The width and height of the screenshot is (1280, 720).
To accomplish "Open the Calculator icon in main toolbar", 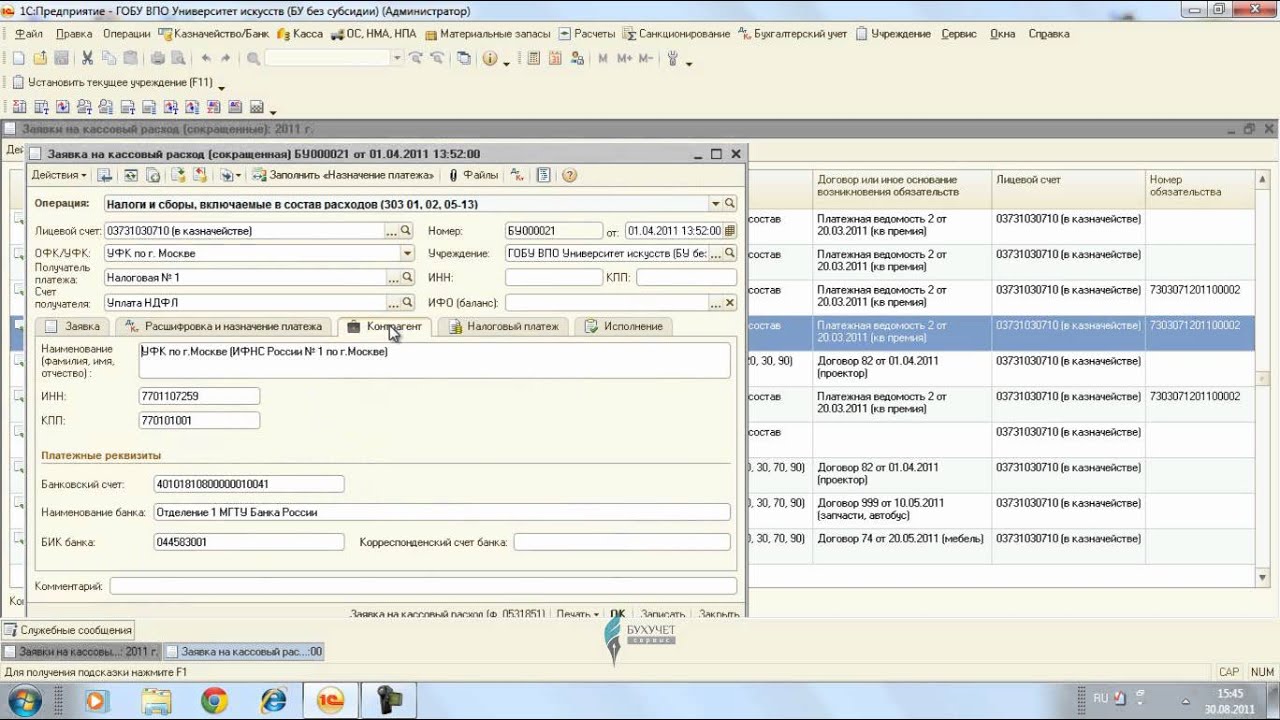I will pos(534,58).
